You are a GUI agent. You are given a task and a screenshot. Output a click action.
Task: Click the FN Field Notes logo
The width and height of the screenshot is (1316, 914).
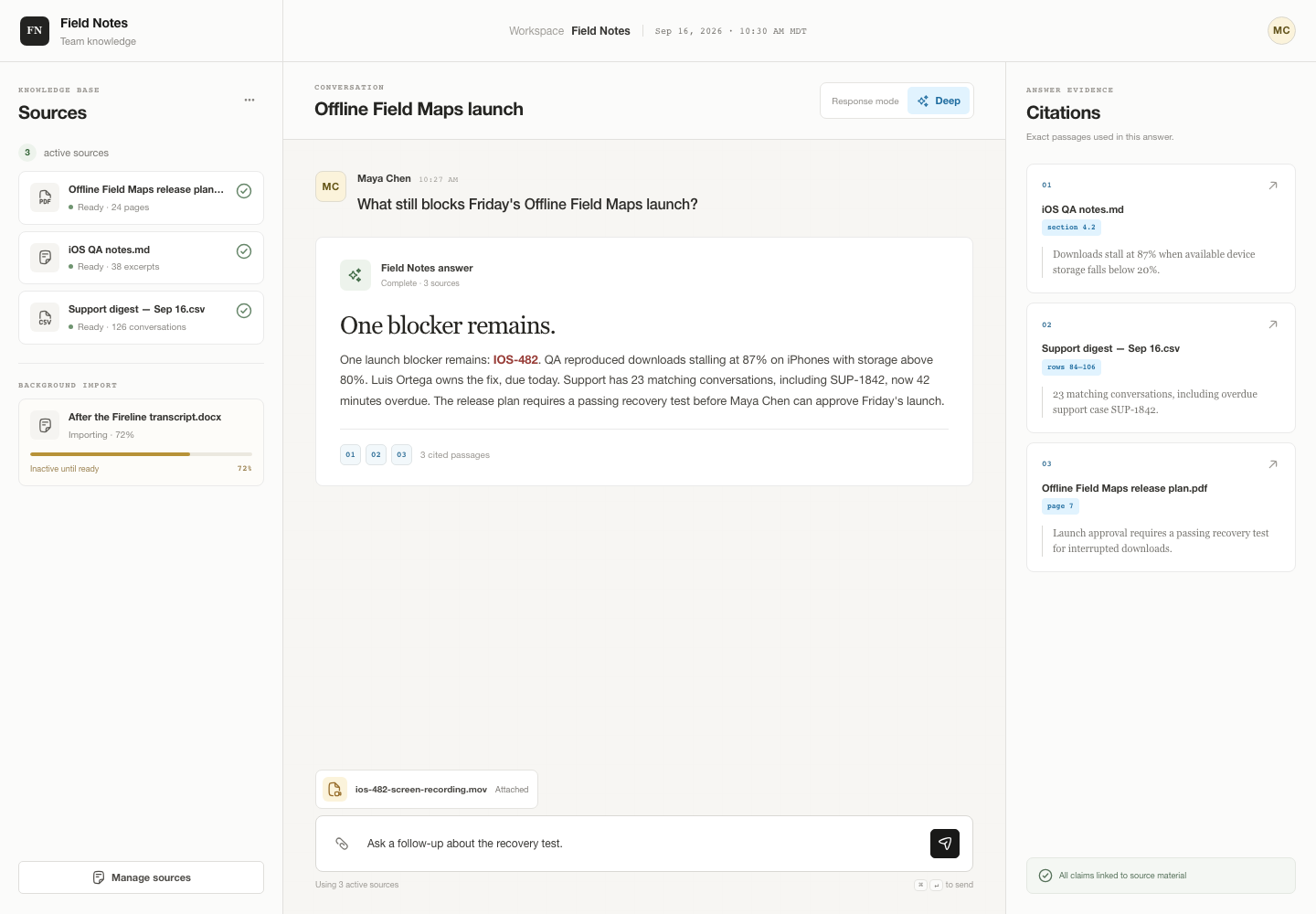[x=35, y=31]
